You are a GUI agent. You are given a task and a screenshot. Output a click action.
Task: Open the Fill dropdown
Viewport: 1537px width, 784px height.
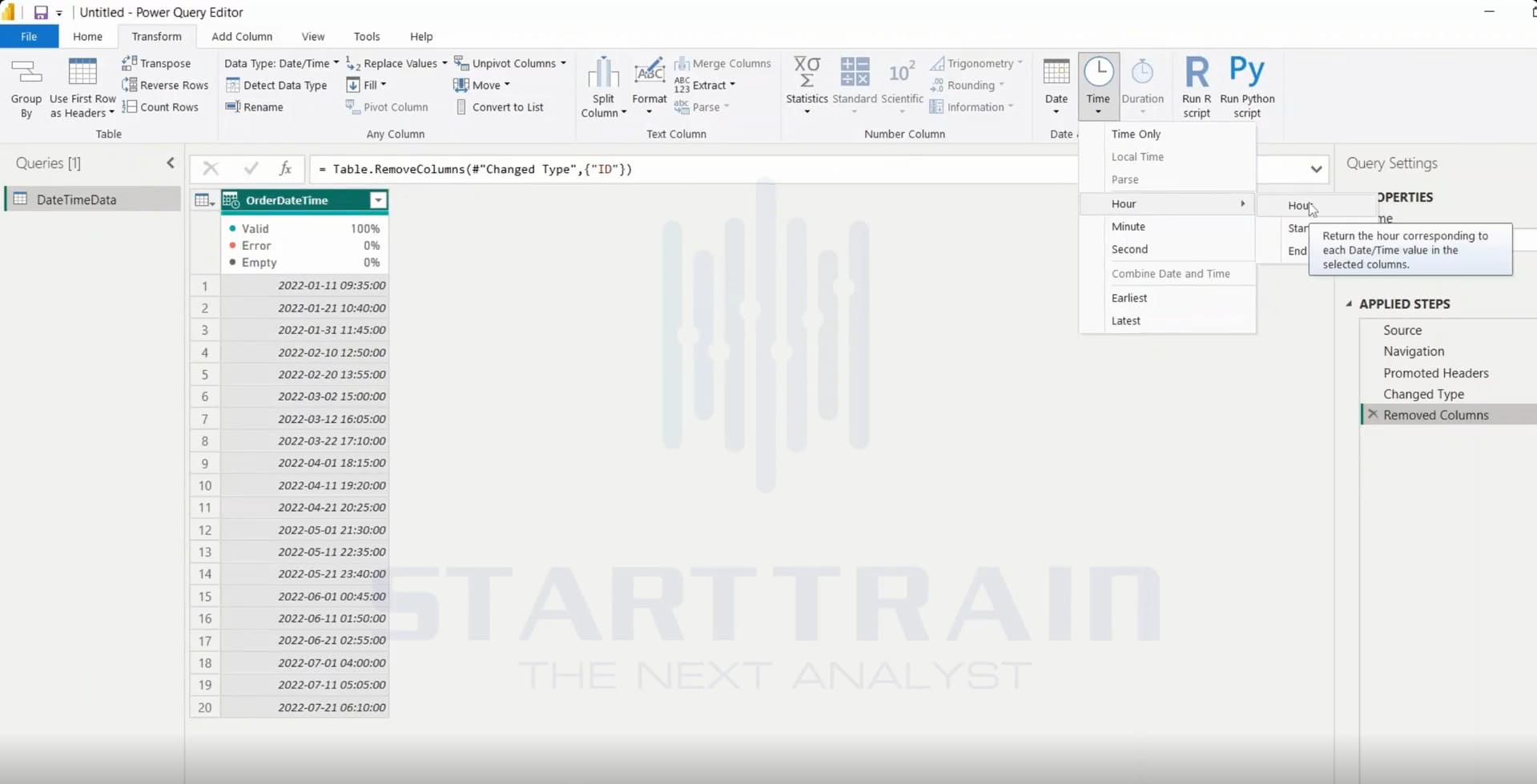(366, 85)
